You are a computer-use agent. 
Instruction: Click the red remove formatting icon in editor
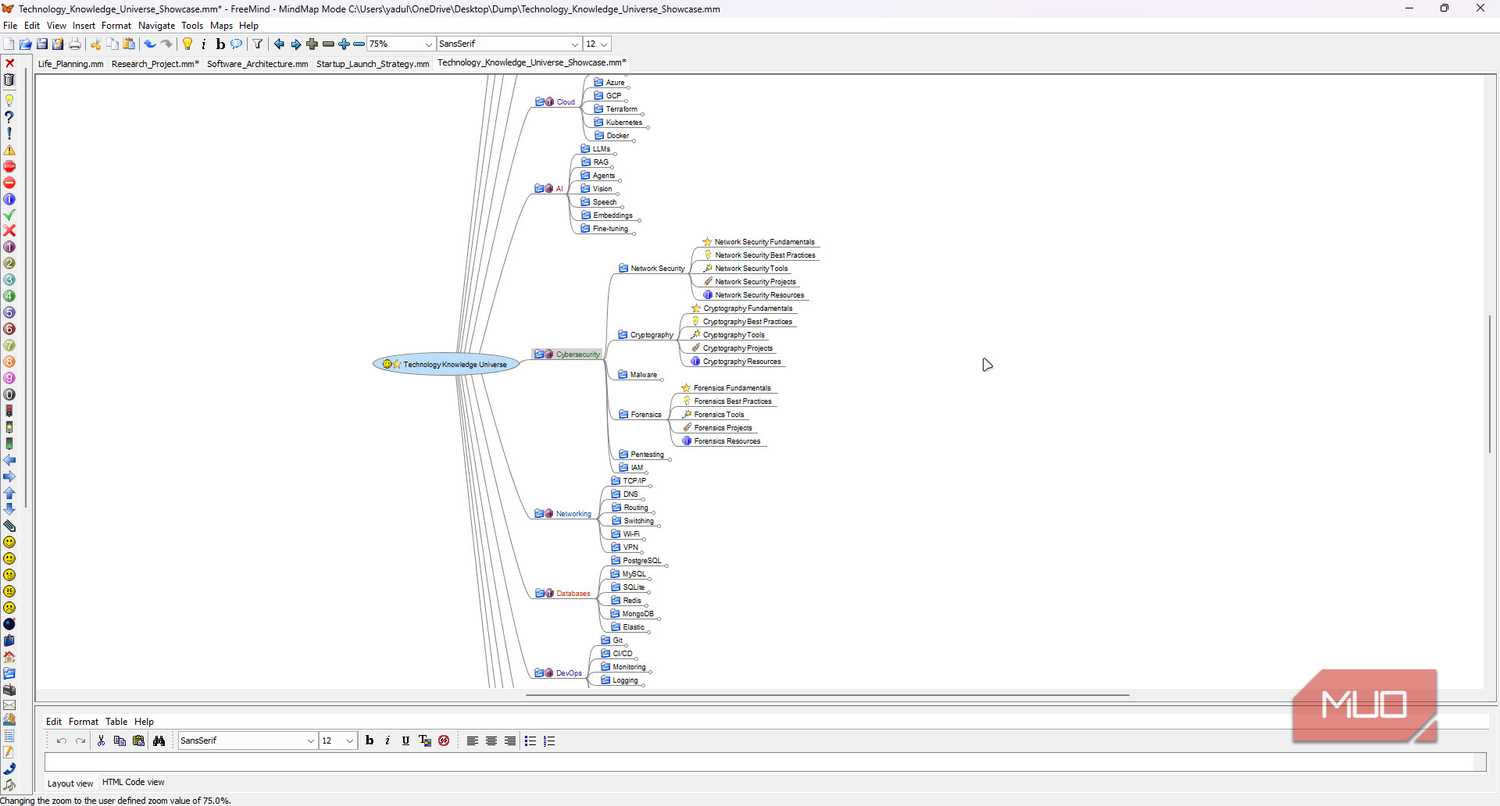point(443,741)
